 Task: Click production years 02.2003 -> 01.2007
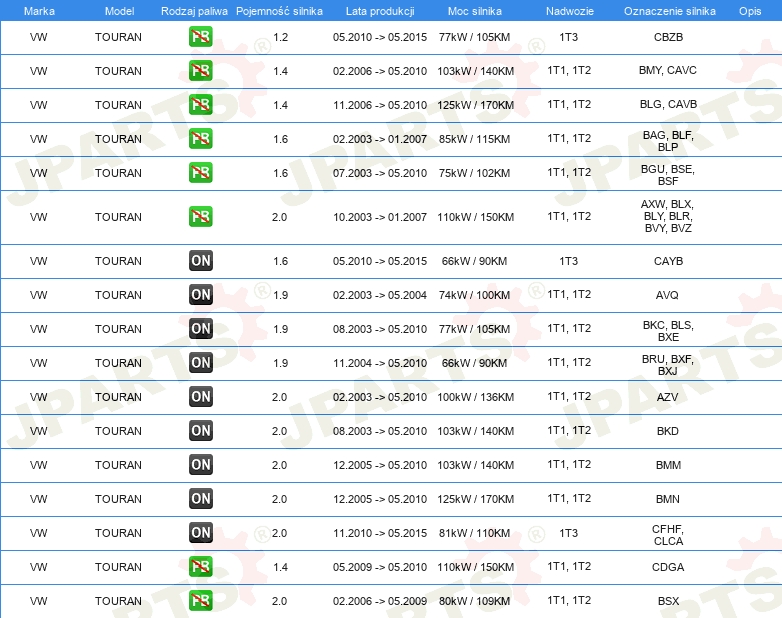tap(380, 139)
